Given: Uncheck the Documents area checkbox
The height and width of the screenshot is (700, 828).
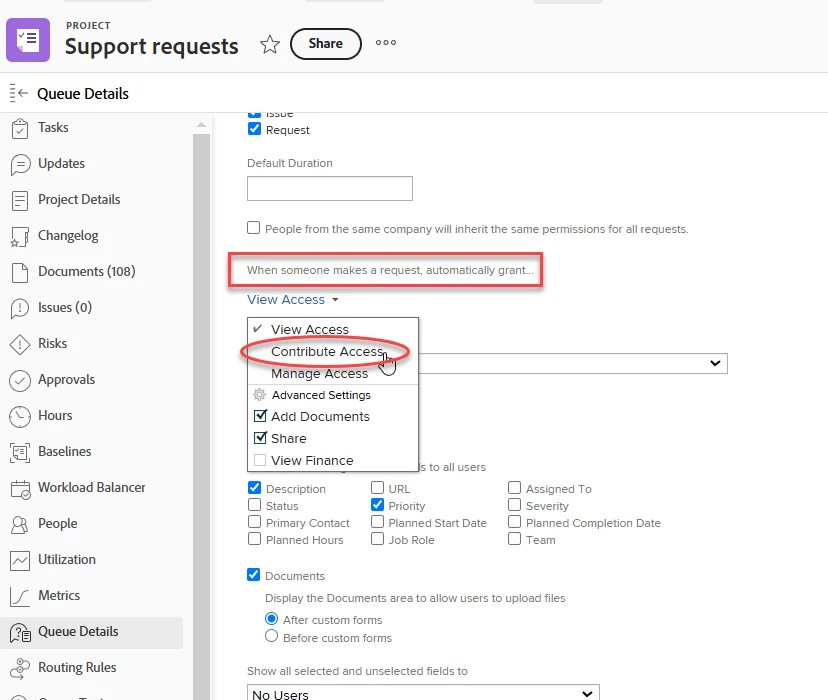Looking at the screenshot, I should pyautogui.click(x=253, y=575).
